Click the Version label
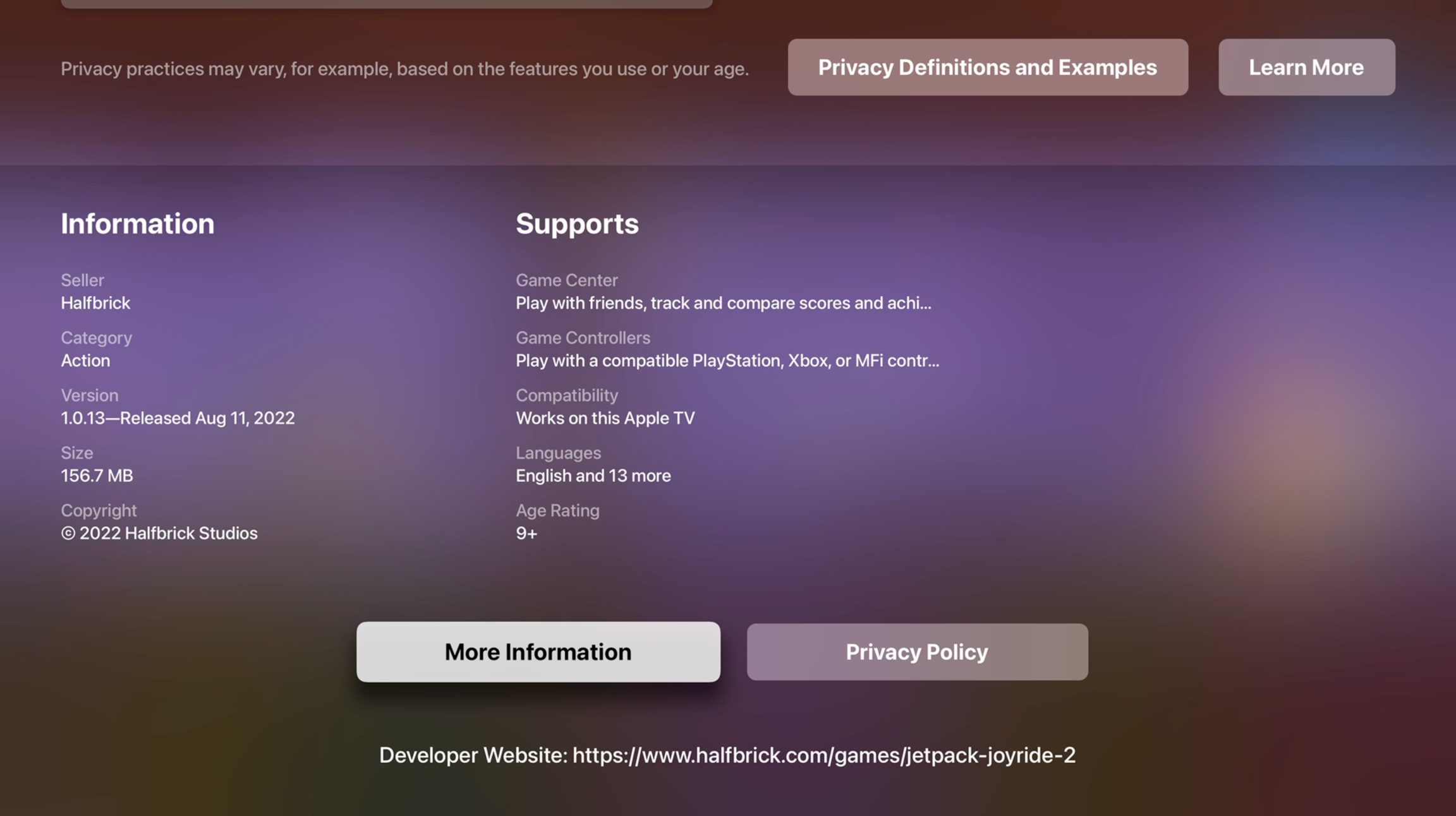This screenshot has width=1456, height=816. [x=89, y=395]
